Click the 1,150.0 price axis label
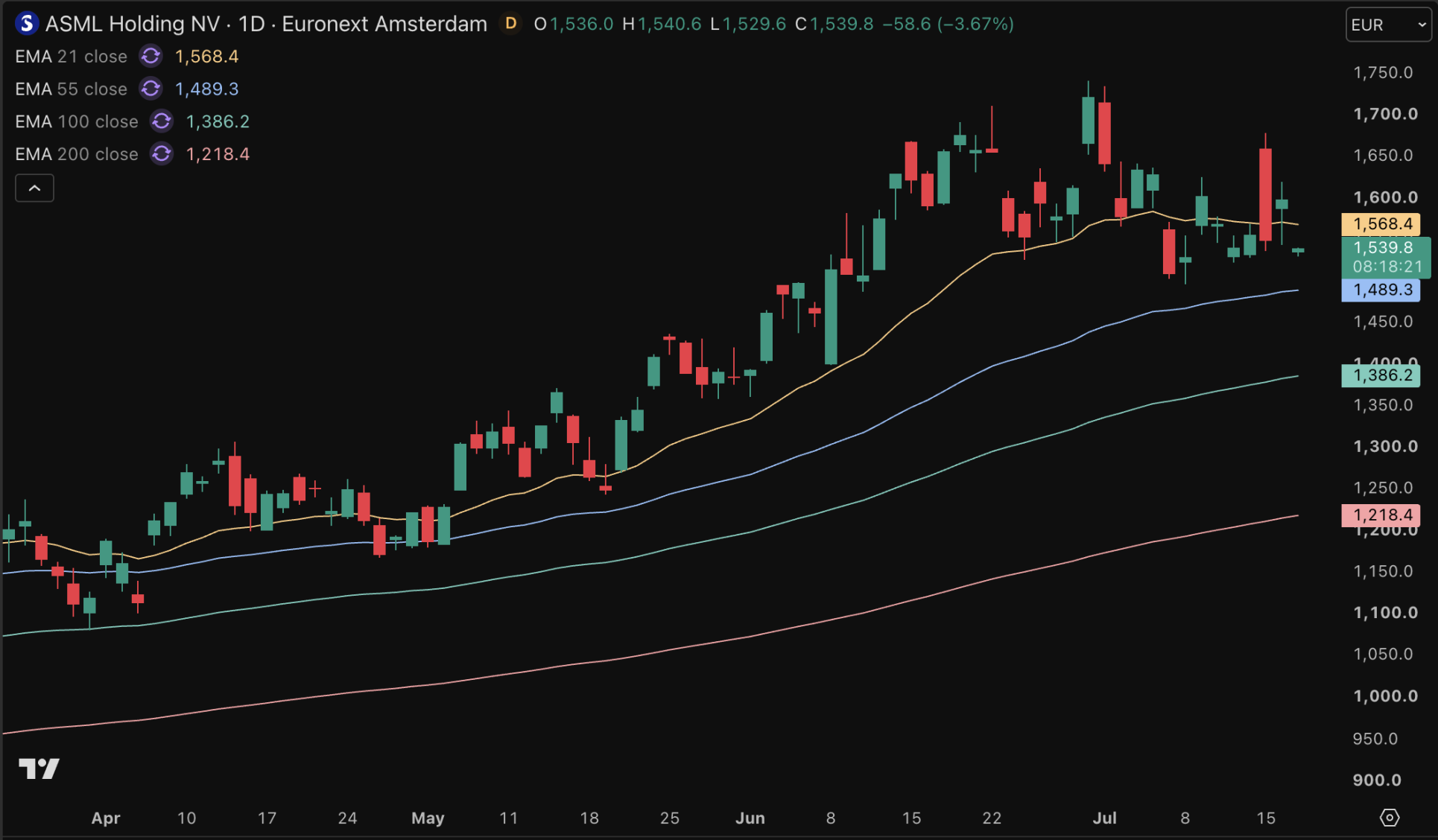This screenshot has width=1438, height=840. pos(1383,571)
